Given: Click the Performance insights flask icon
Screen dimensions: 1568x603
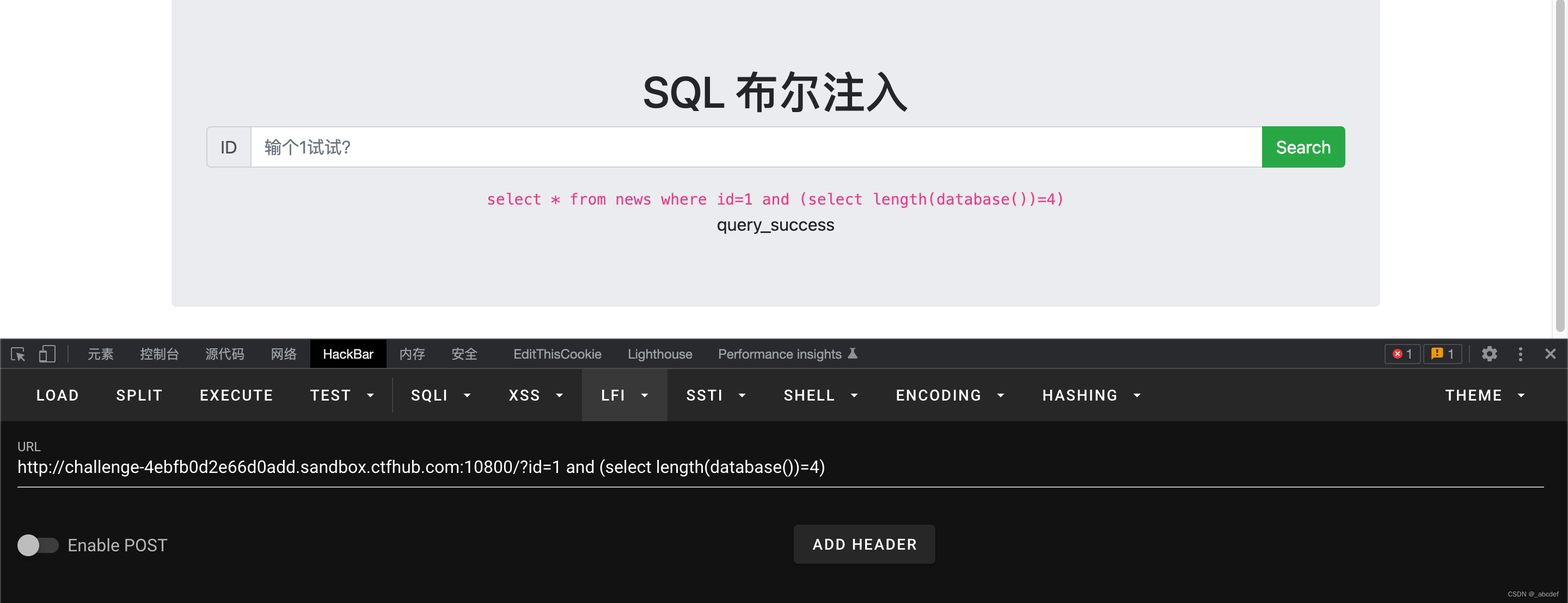Looking at the screenshot, I should (853, 354).
